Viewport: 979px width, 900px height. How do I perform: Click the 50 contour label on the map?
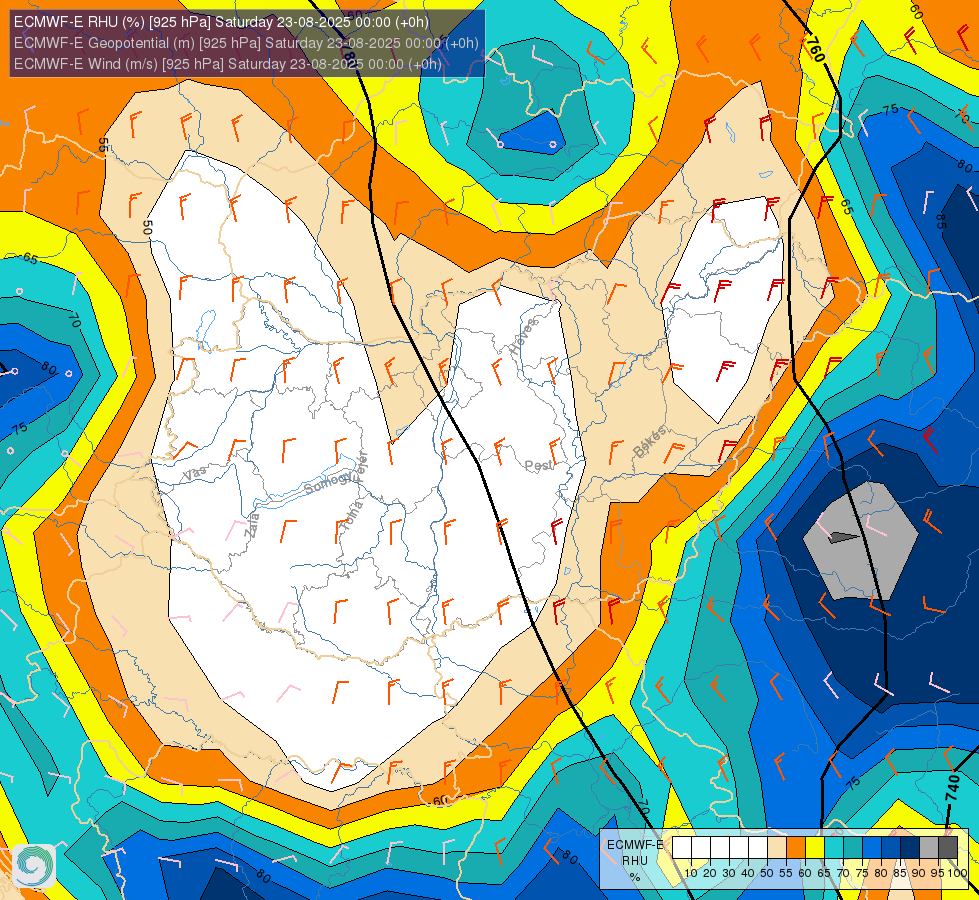147,227
